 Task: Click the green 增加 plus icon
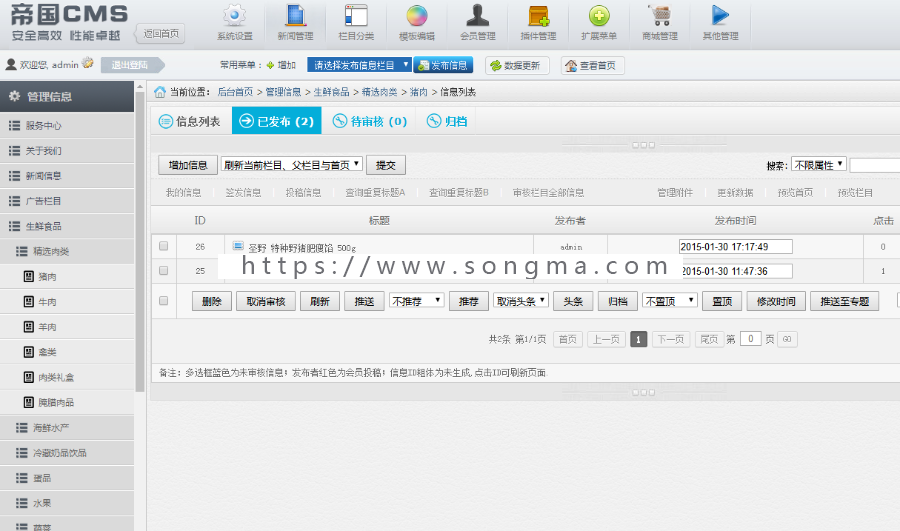pos(270,65)
